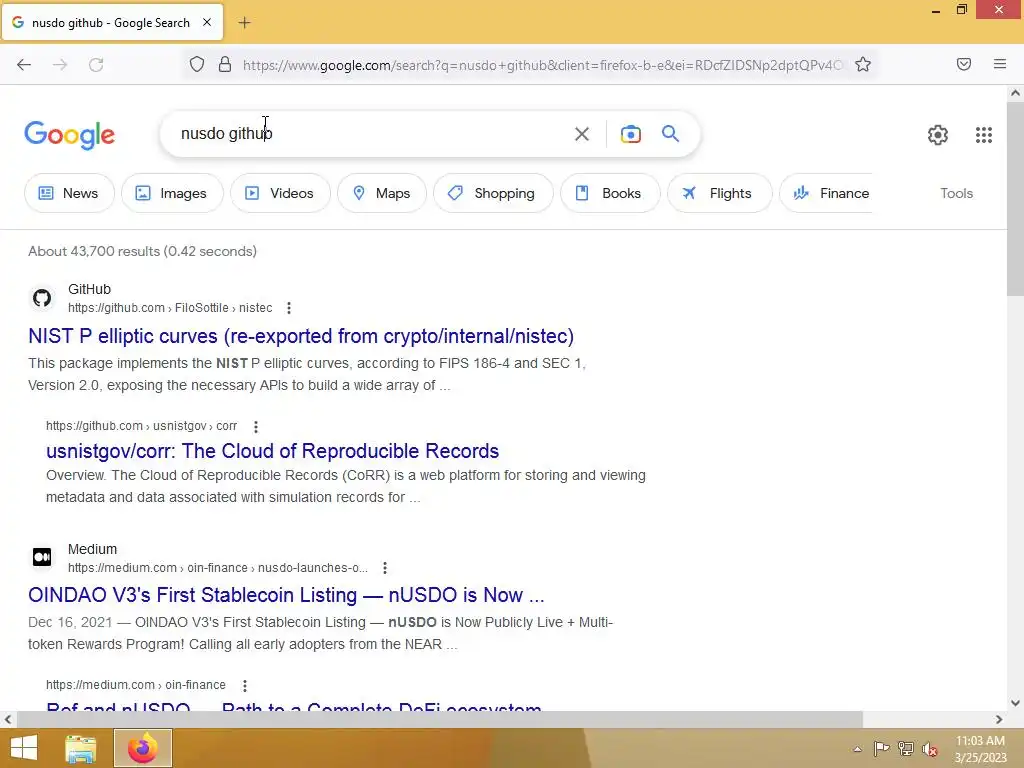Viewport: 1024px width, 768px height.
Task: Submit search with the magnifier icon
Action: click(x=670, y=134)
